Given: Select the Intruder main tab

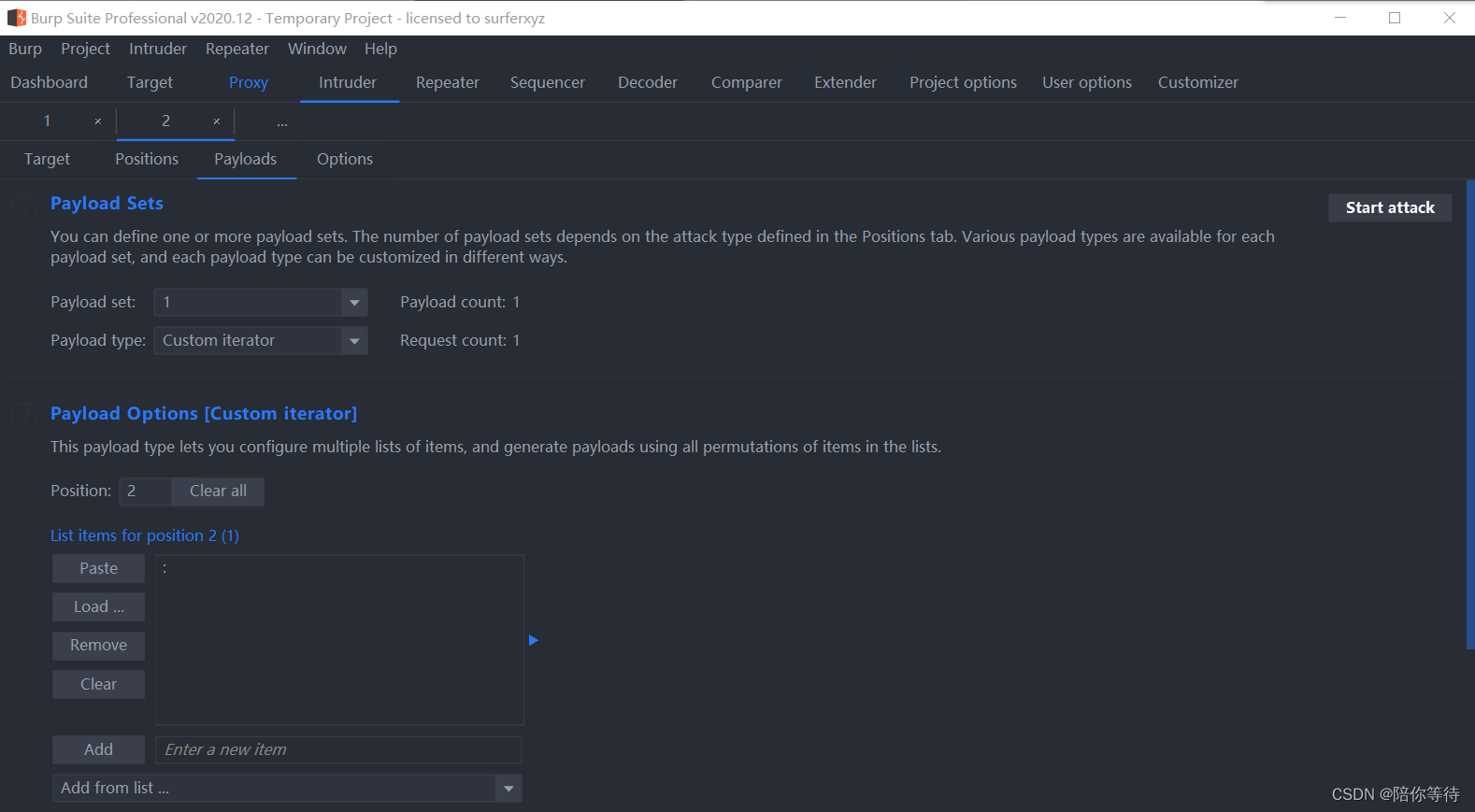Looking at the screenshot, I should point(348,82).
